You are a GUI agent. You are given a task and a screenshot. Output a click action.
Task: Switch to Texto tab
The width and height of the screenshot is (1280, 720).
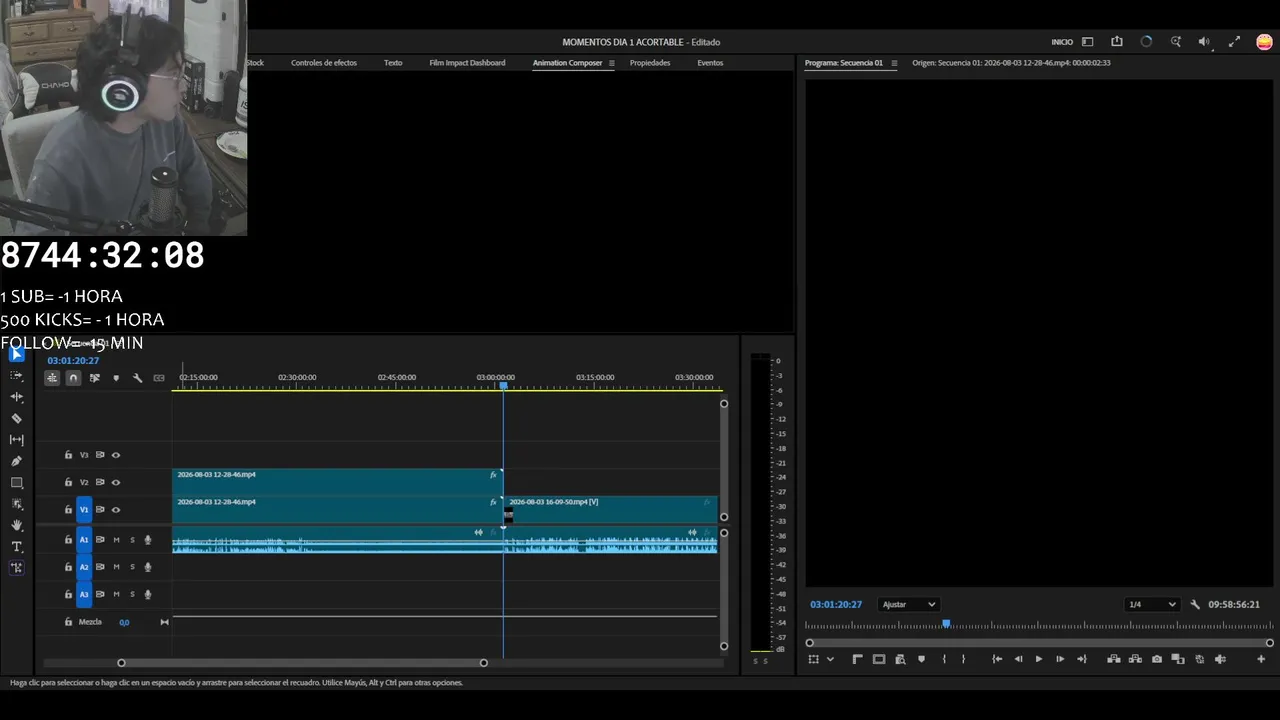[393, 63]
